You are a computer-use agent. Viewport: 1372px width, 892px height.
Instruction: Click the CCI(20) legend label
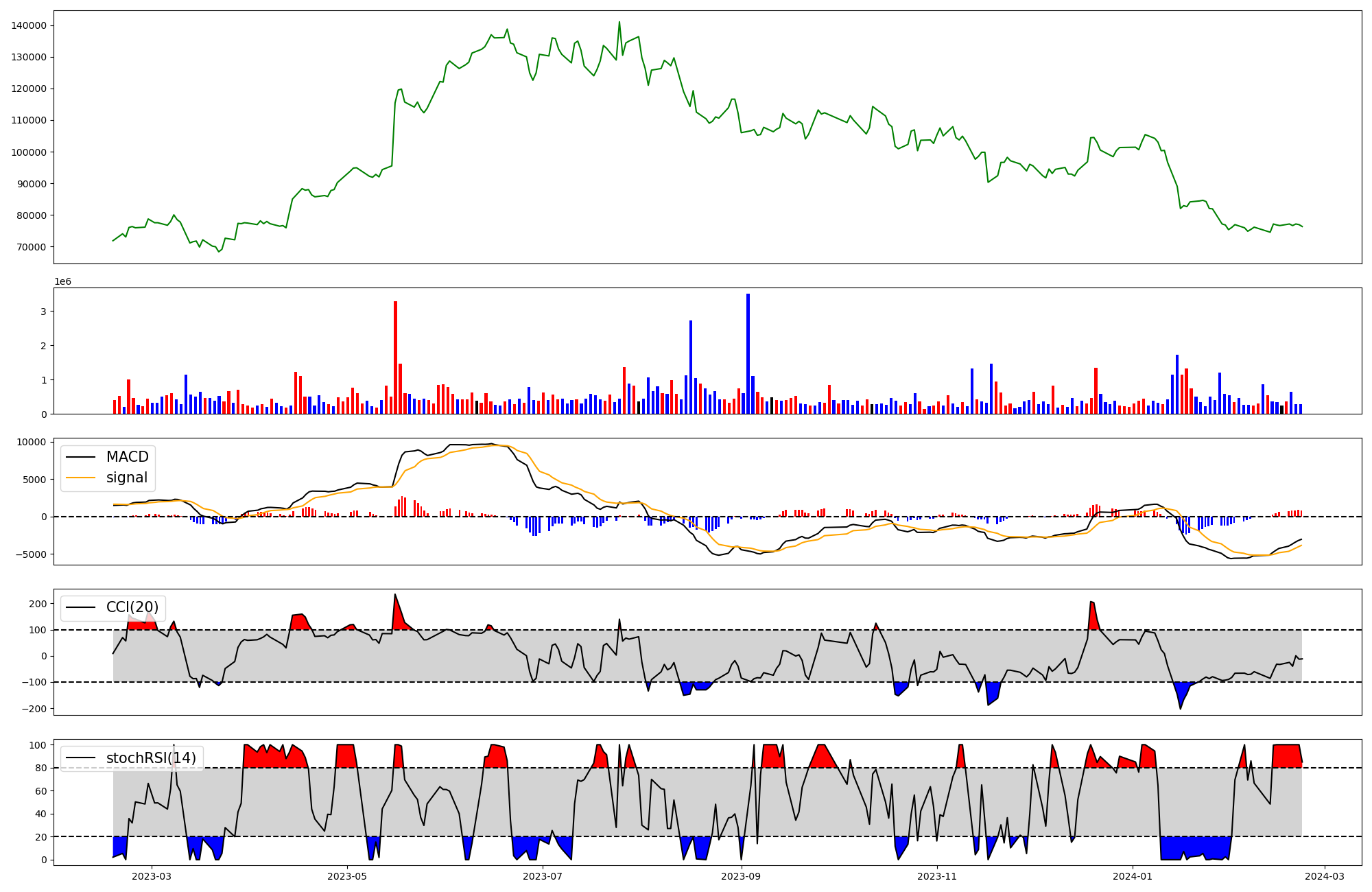click(132, 607)
